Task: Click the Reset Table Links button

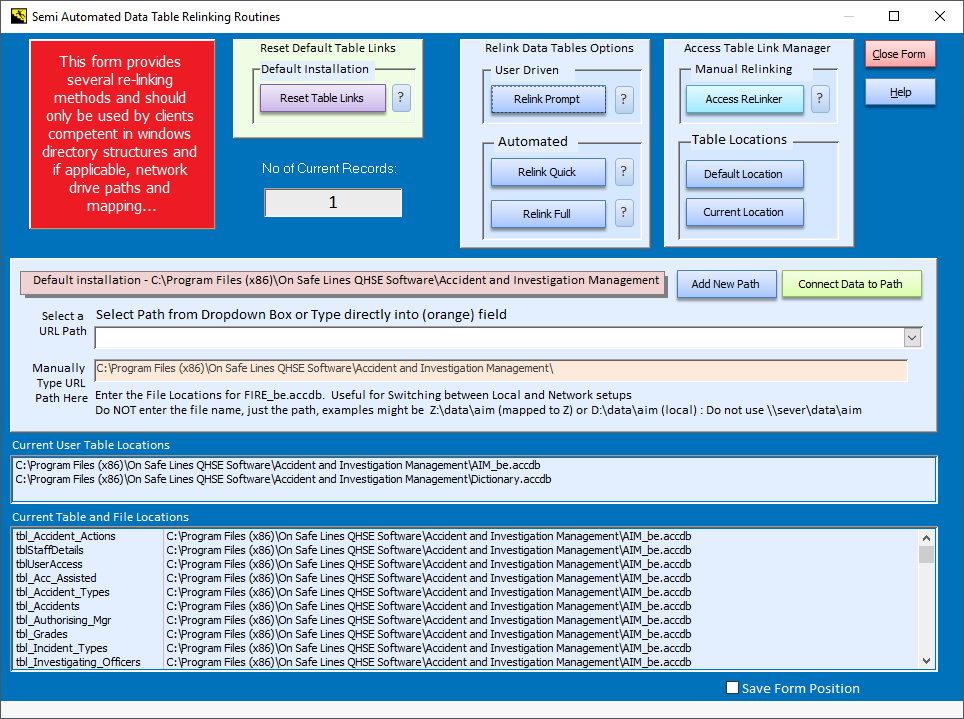Action: point(322,98)
